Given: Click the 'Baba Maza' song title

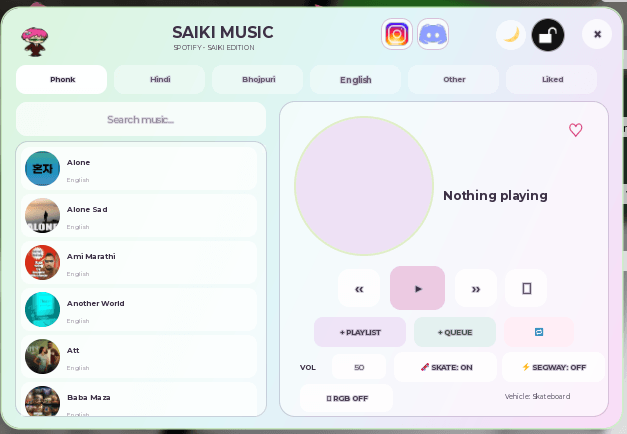Looking at the screenshot, I should [x=89, y=398].
